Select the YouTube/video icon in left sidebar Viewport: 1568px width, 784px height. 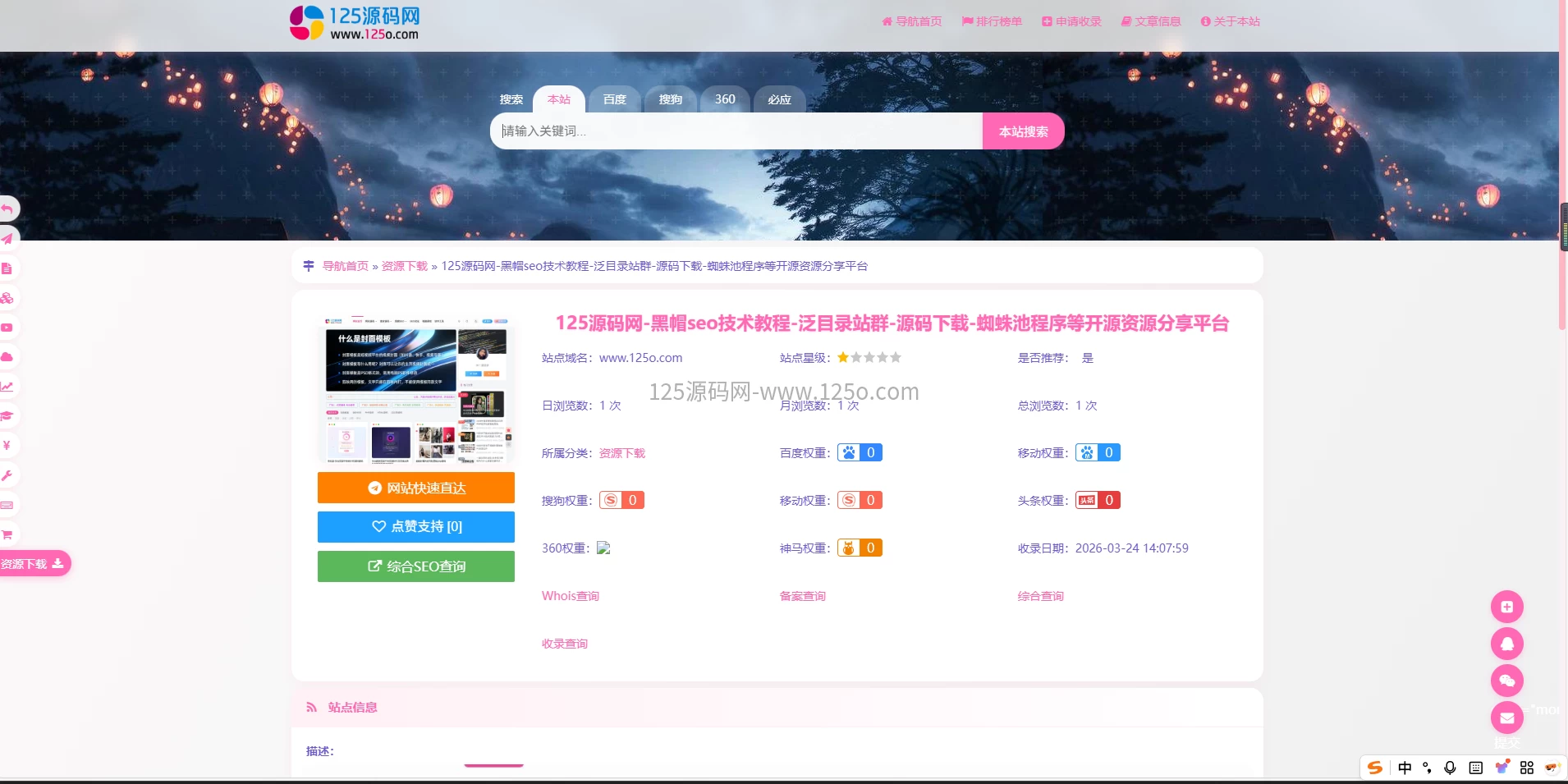(x=8, y=328)
